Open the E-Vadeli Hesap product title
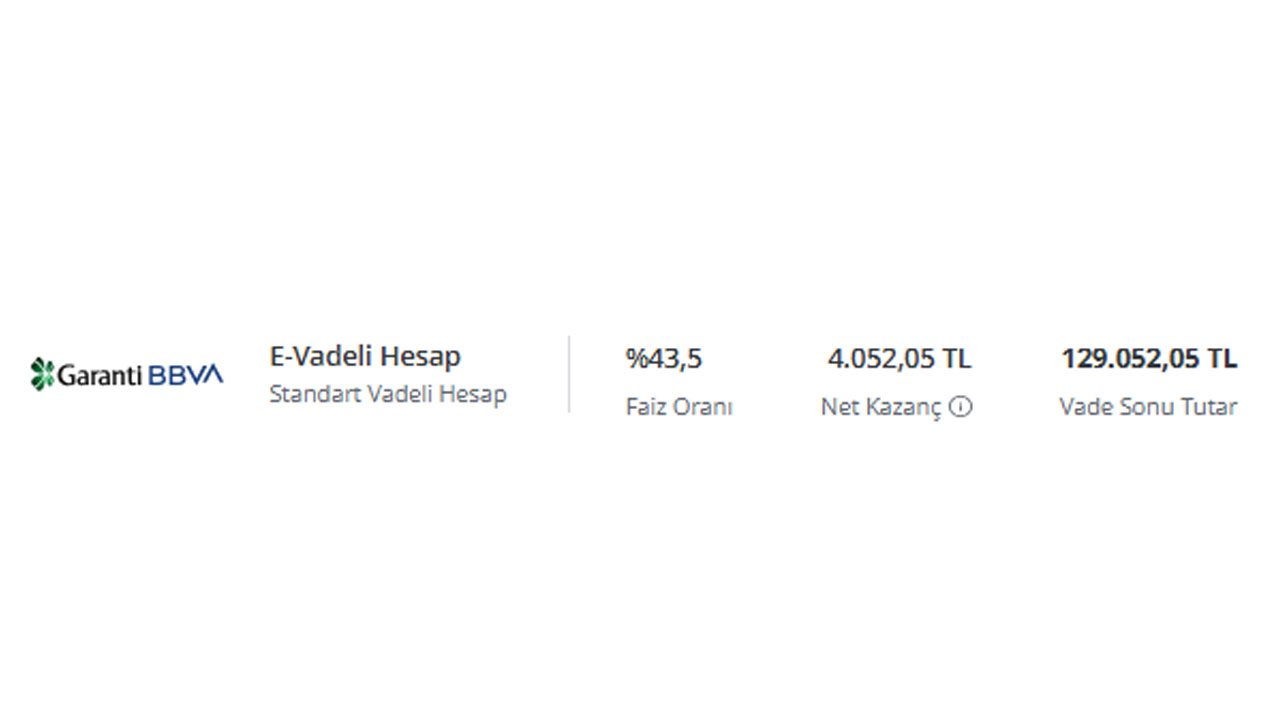Screen dimensions: 1280x720 click(x=365, y=356)
